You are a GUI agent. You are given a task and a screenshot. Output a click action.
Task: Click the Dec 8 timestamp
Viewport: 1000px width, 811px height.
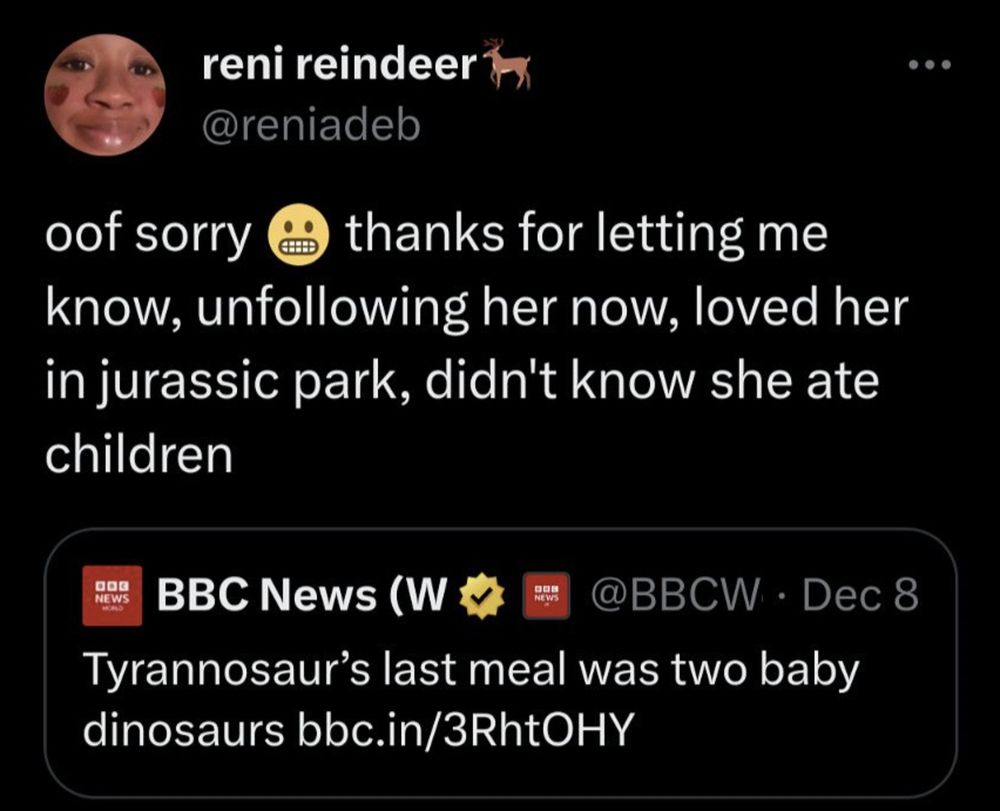[x=861, y=596]
